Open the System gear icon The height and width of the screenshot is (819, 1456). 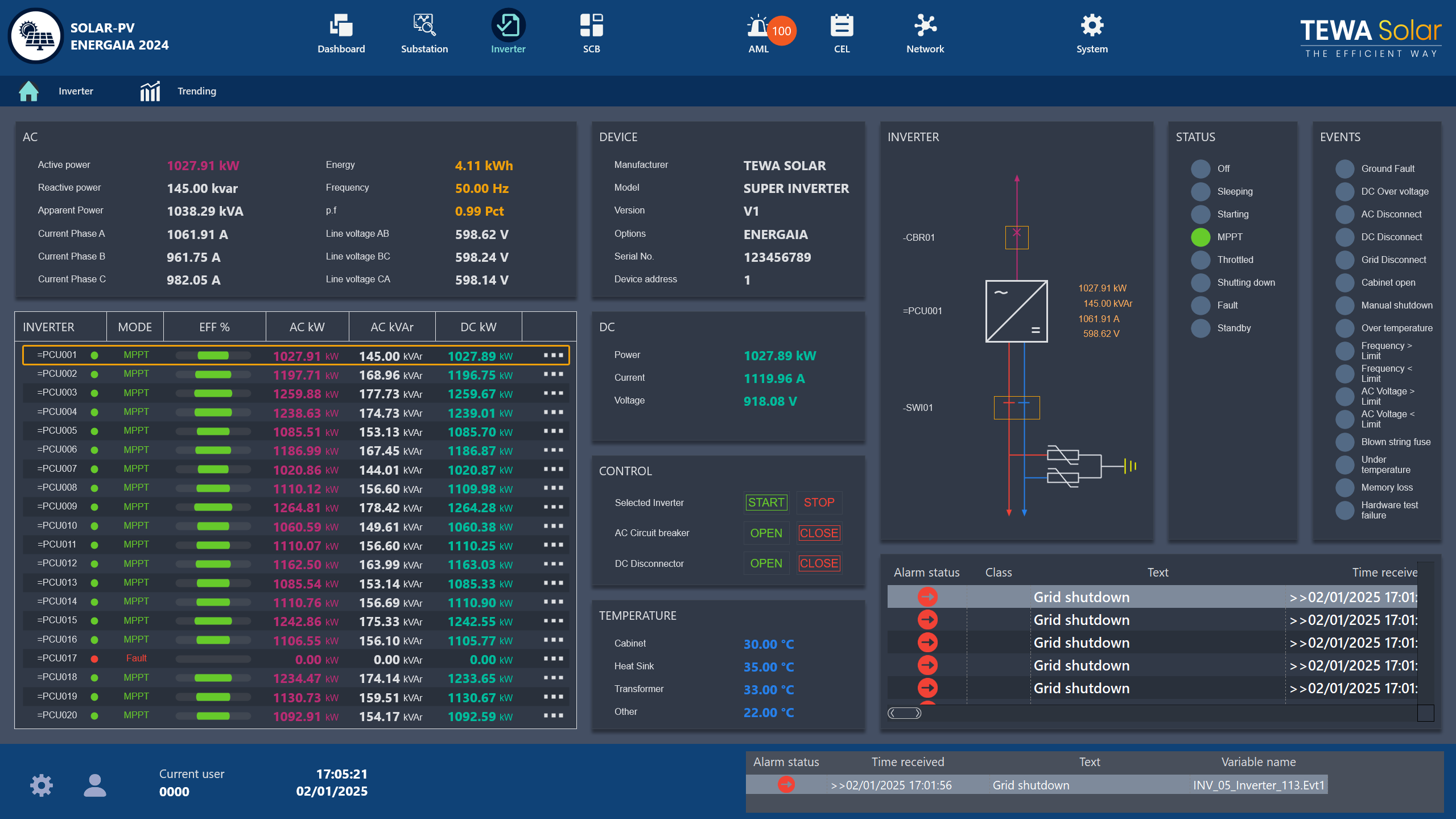click(x=1091, y=26)
